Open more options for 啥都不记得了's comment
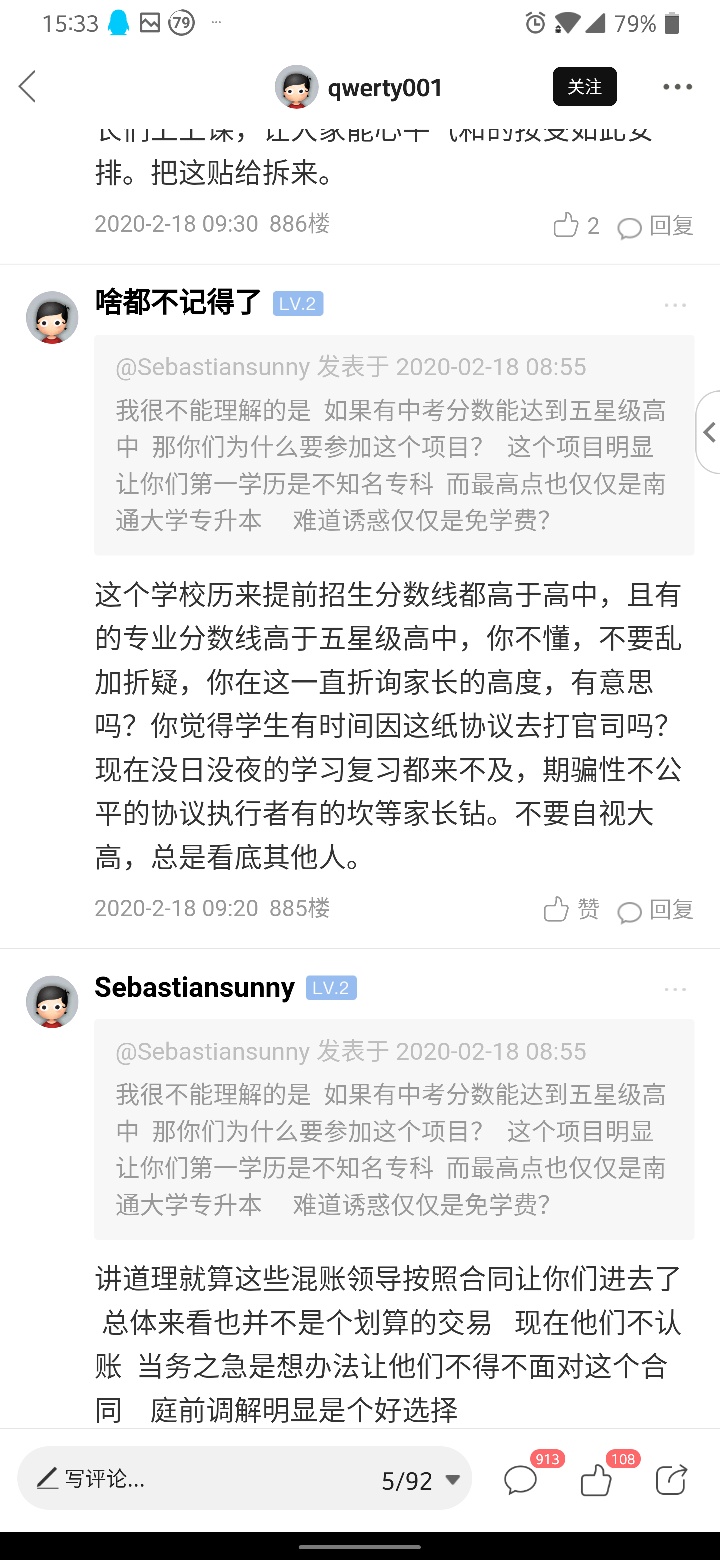The height and width of the screenshot is (1560, 720). 675,305
